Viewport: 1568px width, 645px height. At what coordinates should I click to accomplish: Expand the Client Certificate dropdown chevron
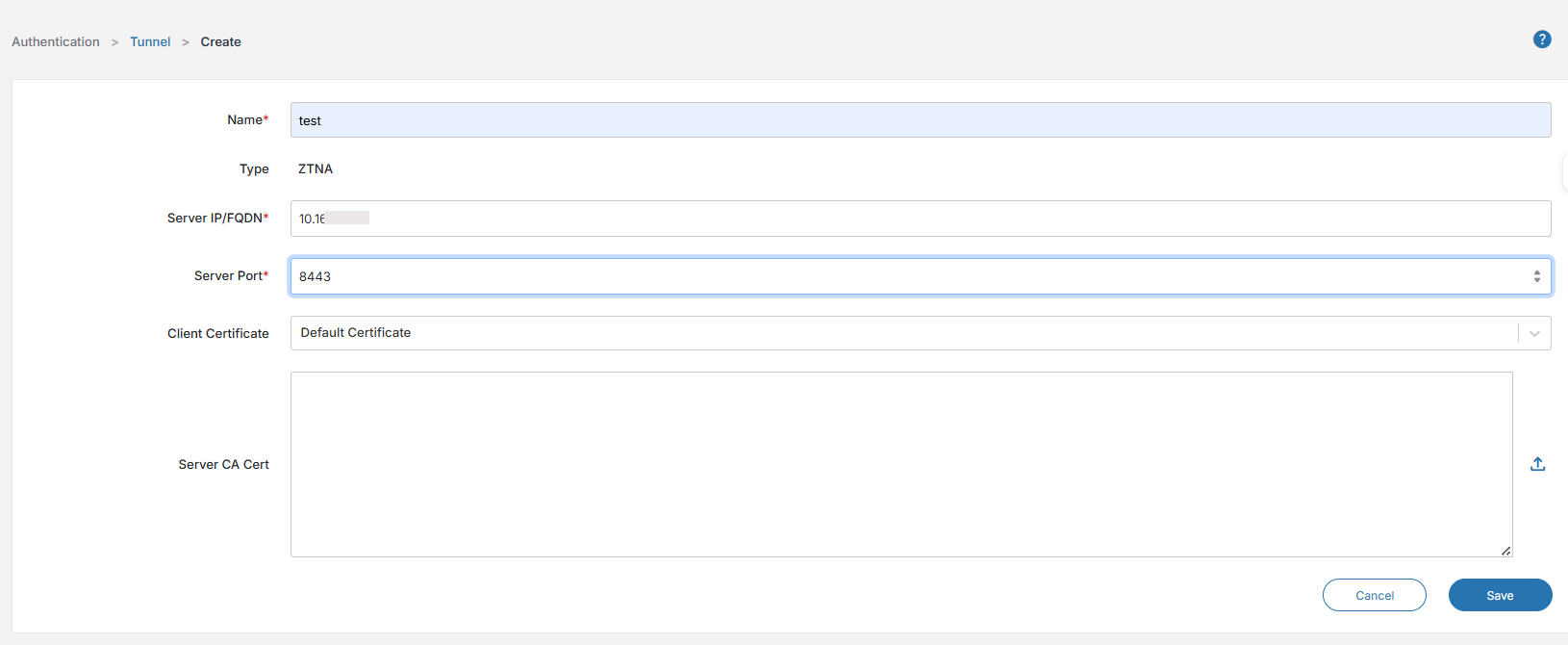click(x=1534, y=333)
